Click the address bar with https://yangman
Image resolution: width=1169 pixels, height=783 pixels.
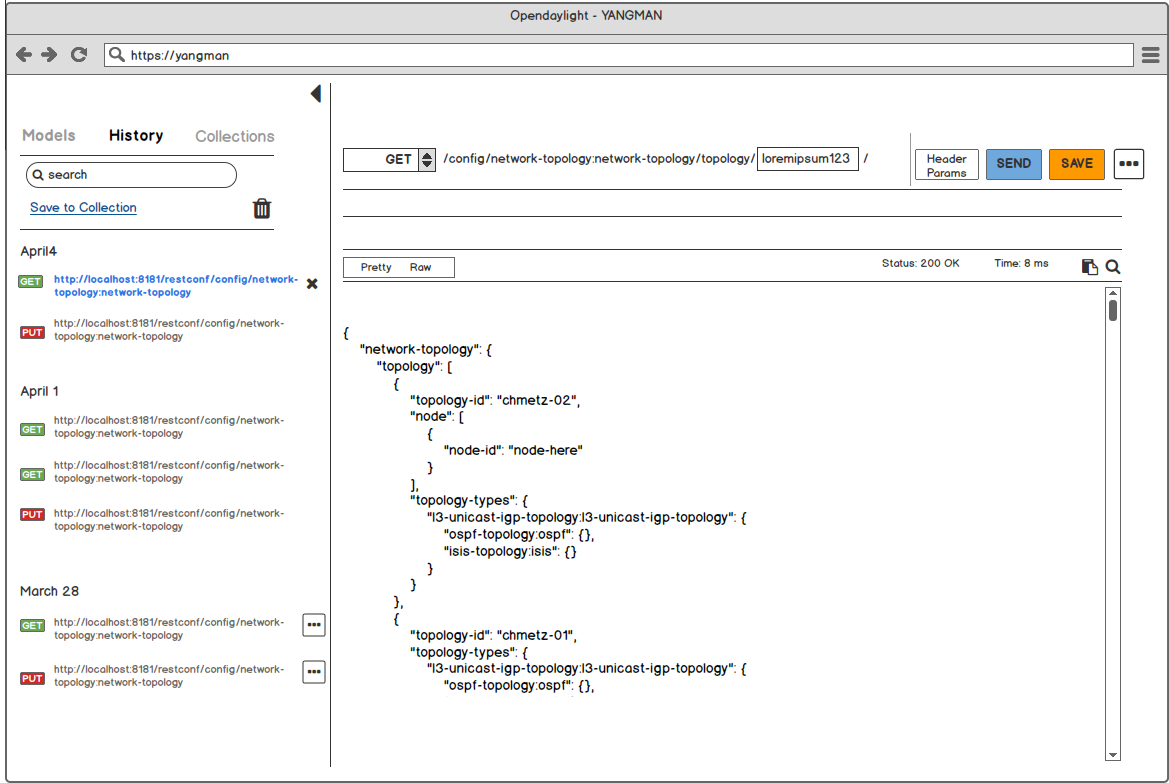[x=619, y=55]
